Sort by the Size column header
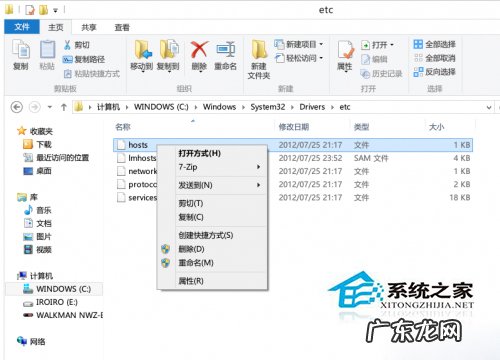The width and height of the screenshot is (500, 360). pos(436,127)
